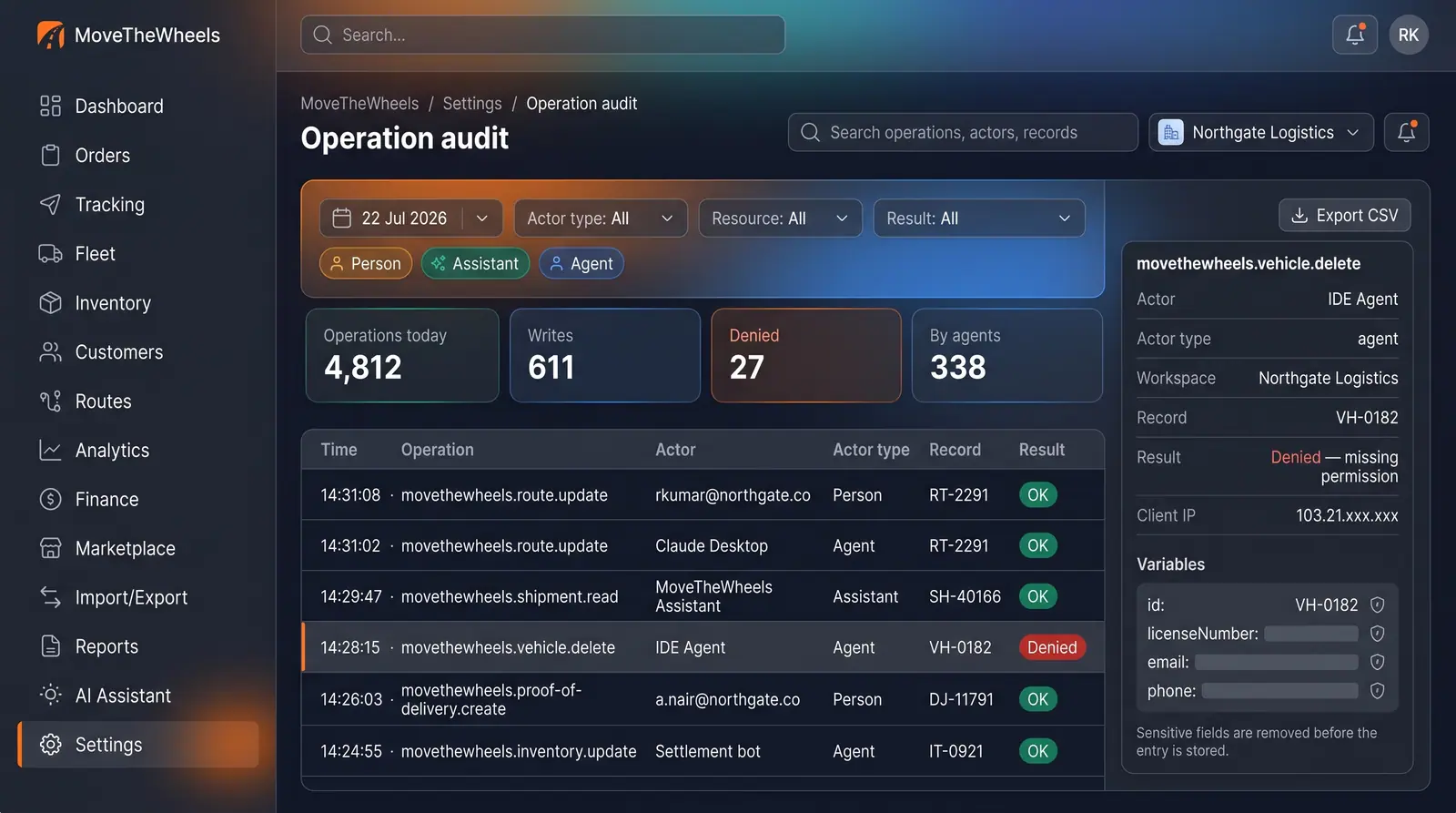The width and height of the screenshot is (1456, 813).
Task: Click the Analytics chart icon
Action: pyautogui.click(x=50, y=450)
